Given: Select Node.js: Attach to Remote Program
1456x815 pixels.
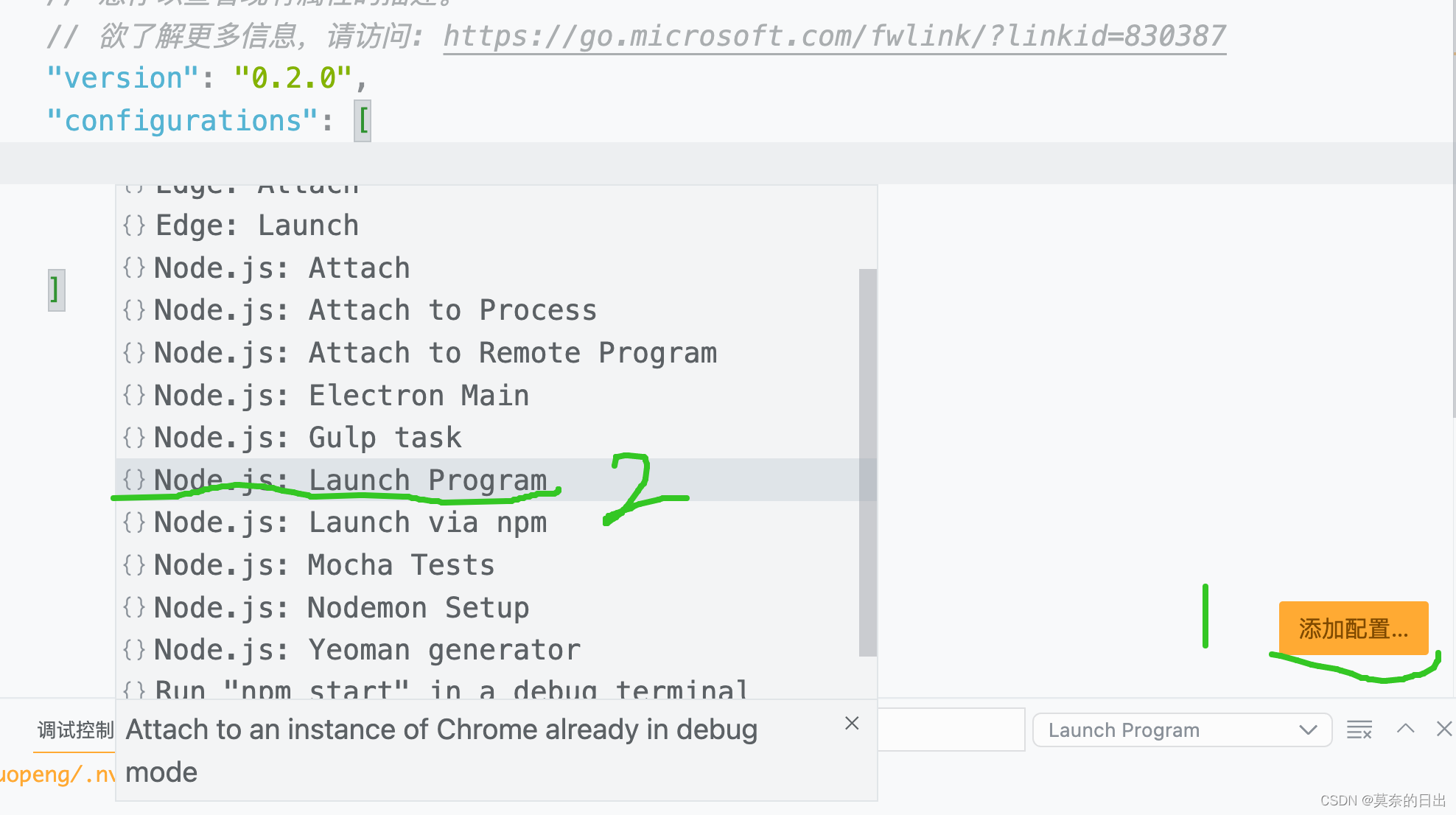Looking at the screenshot, I should point(435,353).
